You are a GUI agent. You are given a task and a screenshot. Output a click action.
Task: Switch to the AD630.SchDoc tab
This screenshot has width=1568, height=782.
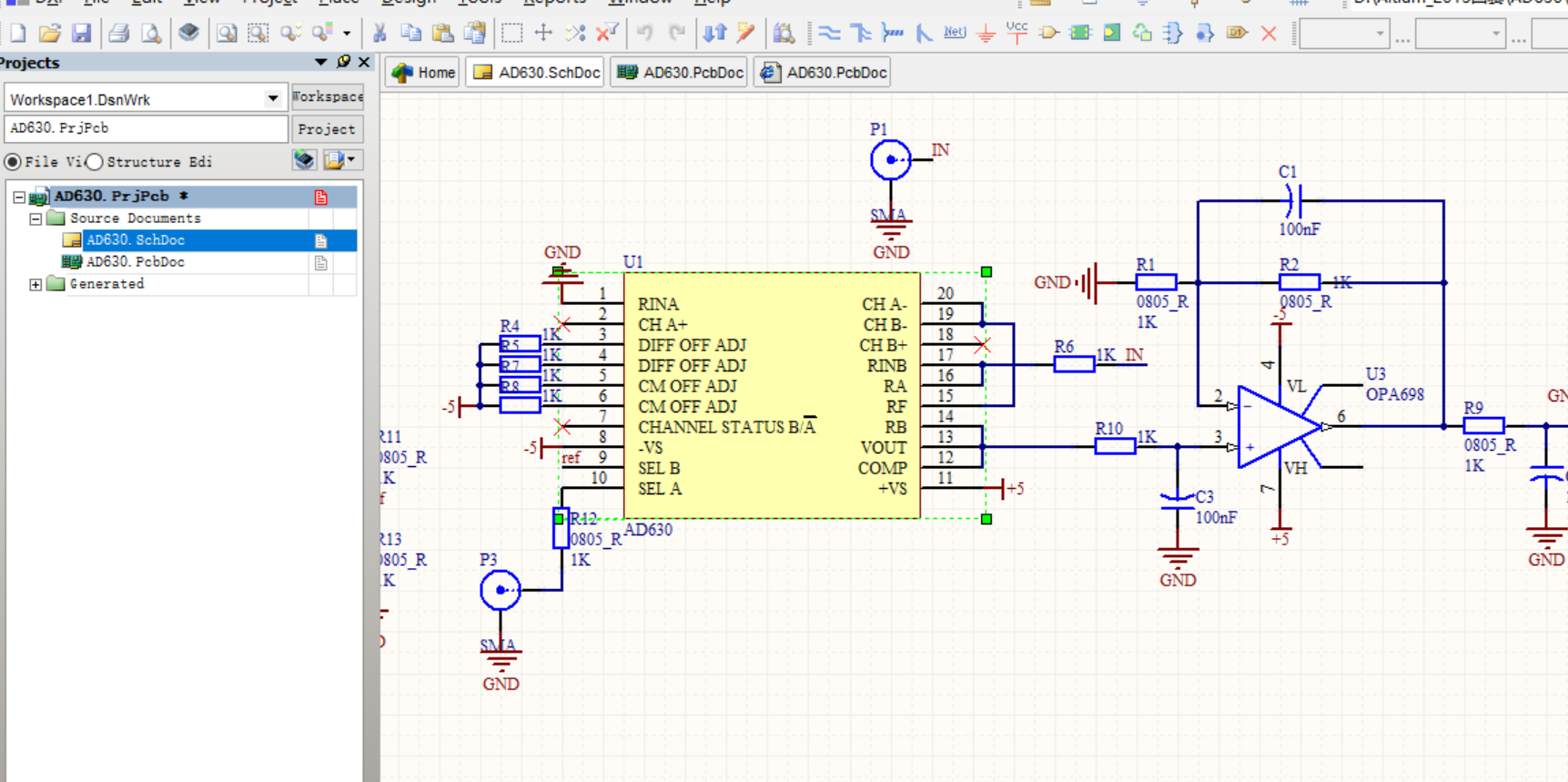[x=536, y=72]
